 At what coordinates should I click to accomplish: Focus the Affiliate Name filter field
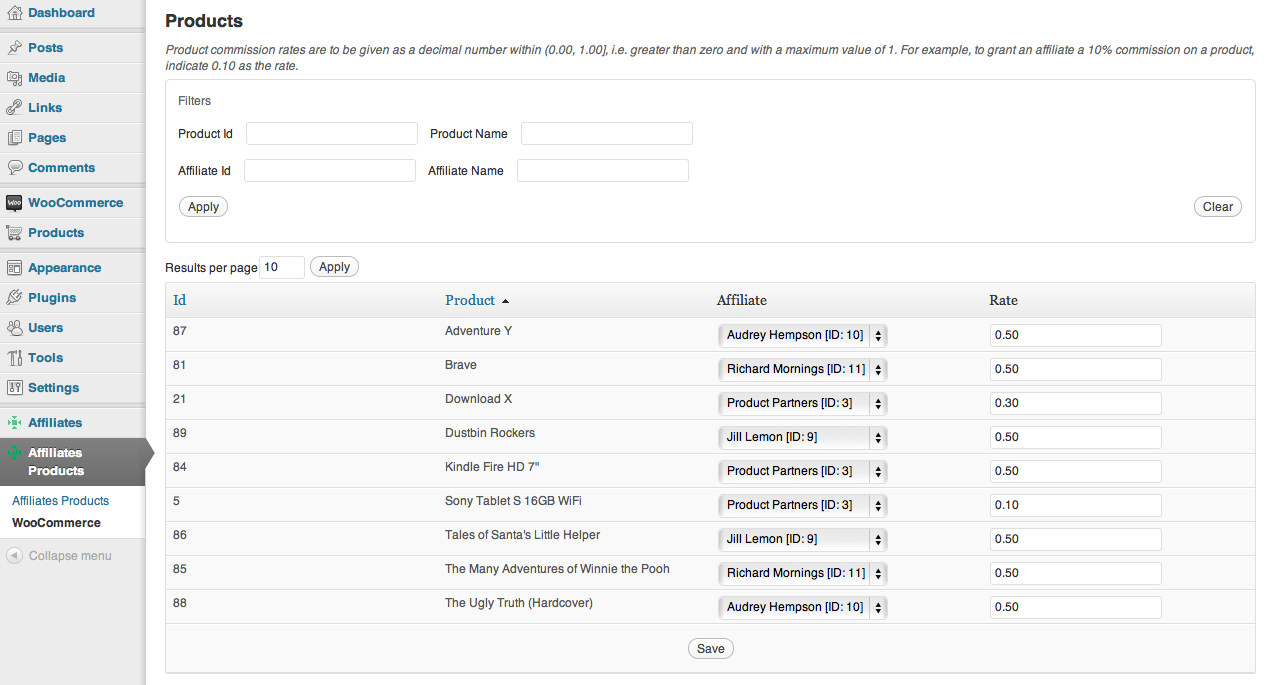pyautogui.click(x=603, y=171)
